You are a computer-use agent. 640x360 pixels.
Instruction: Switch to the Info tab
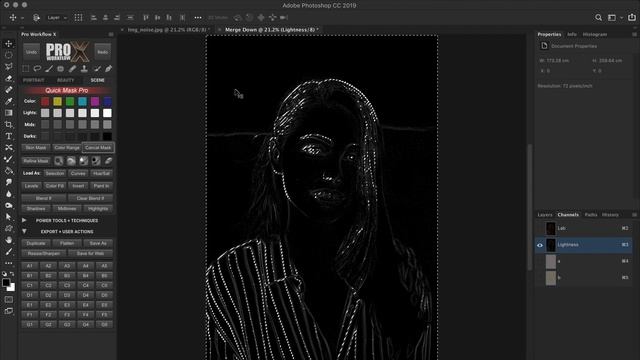pos(572,34)
